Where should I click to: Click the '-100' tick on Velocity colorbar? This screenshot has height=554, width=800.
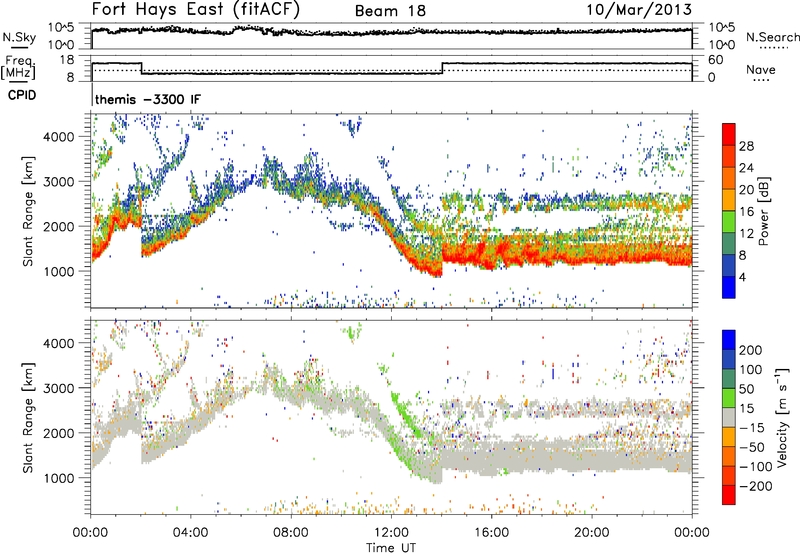[755, 467]
